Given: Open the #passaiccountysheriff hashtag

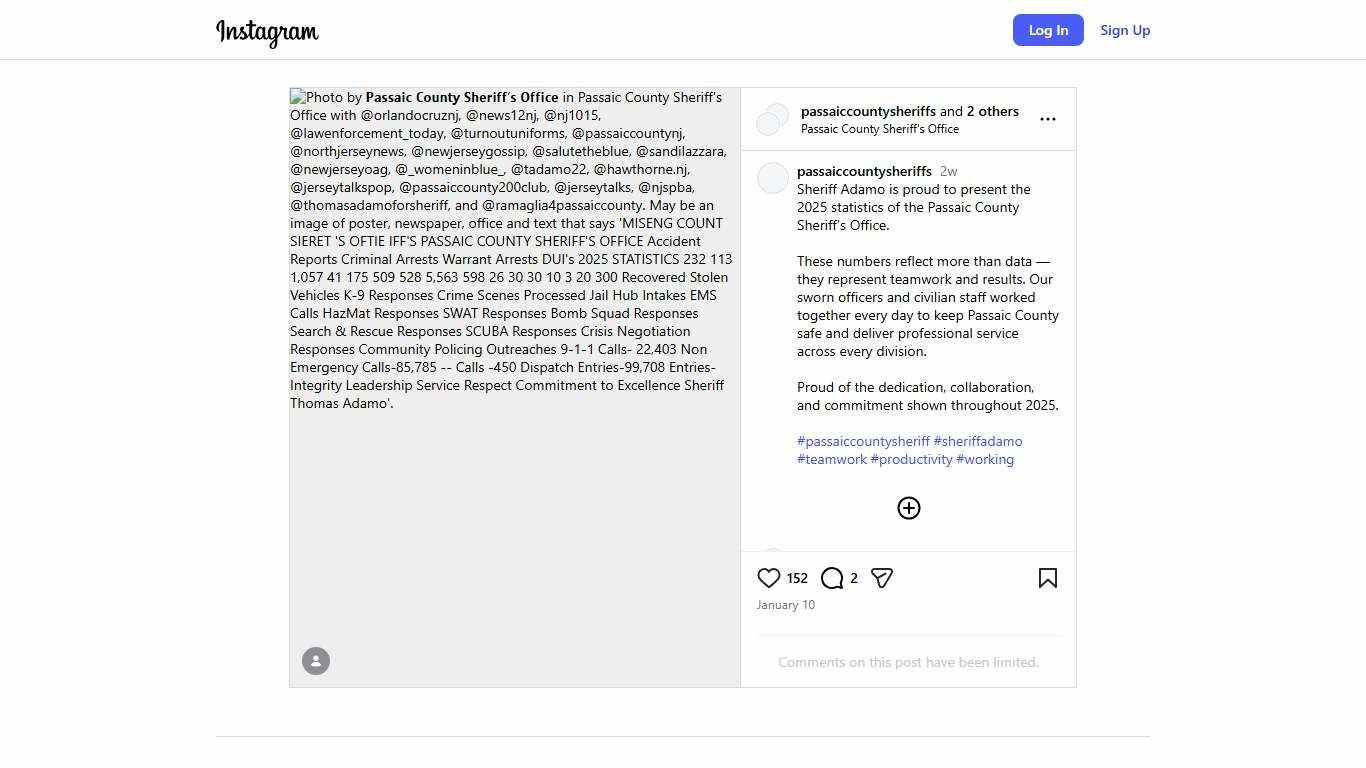Looking at the screenshot, I should (x=863, y=441).
